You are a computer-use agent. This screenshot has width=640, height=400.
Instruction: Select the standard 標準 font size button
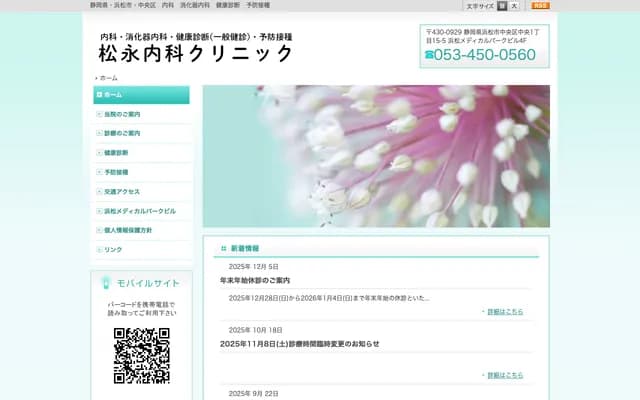pyautogui.click(x=502, y=6)
